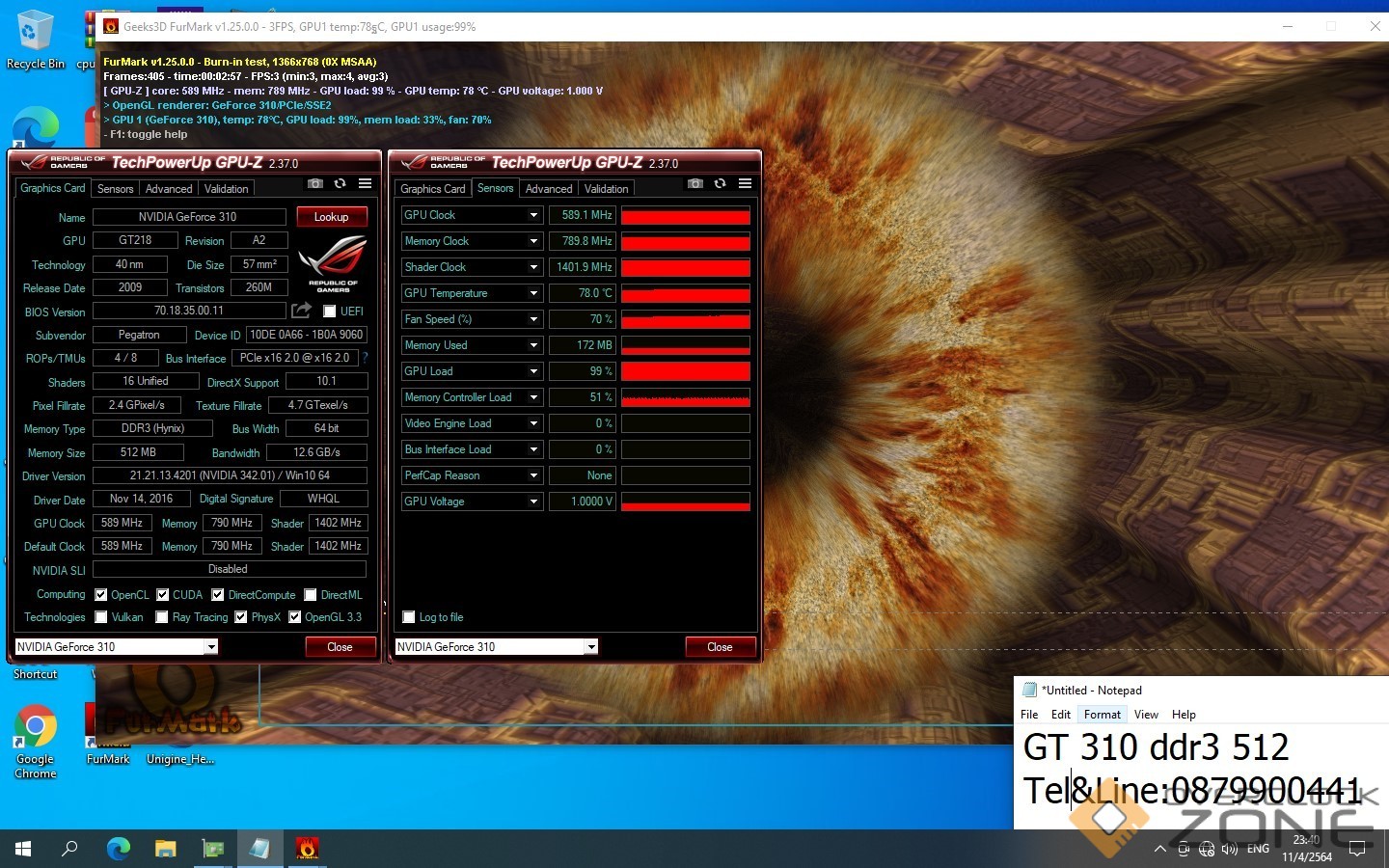This screenshot has height=868, width=1389.
Task: Open hamburger menu in GPU-Z Sensors window
Action: [745, 183]
